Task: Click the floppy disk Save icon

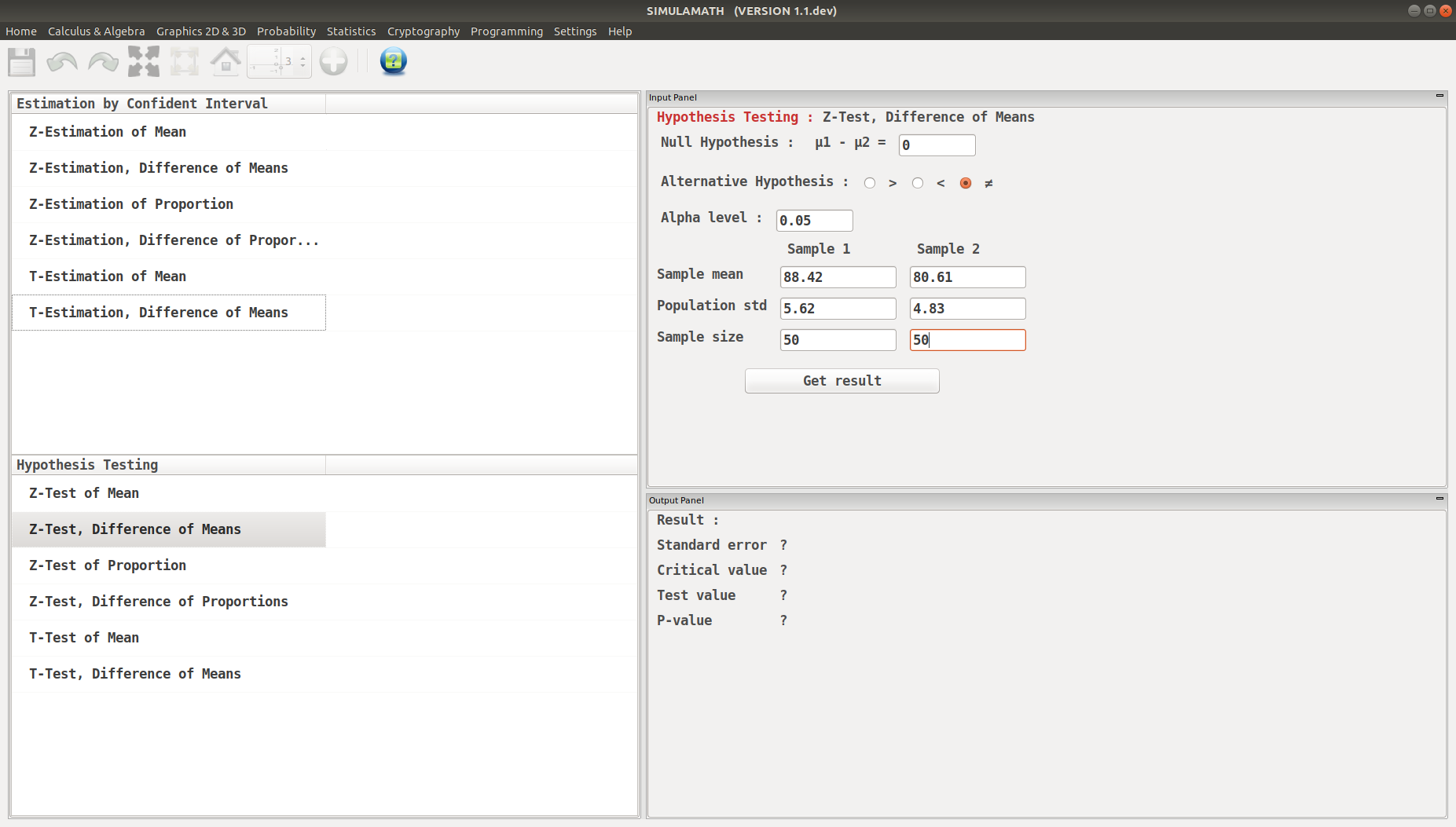Action: coord(22,61)
